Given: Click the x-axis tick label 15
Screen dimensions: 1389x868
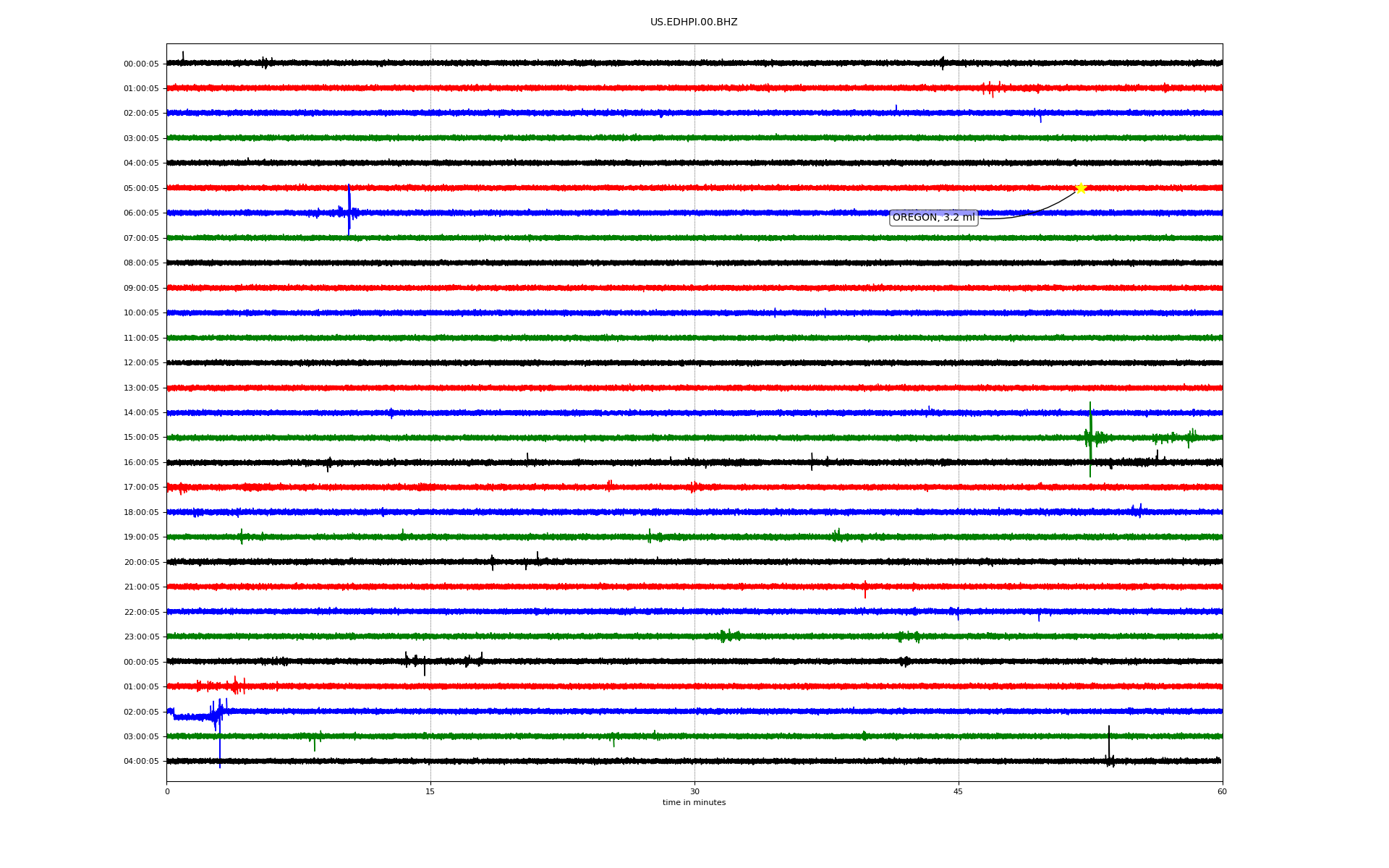Looking at the screenshot, I should [430, 791].
